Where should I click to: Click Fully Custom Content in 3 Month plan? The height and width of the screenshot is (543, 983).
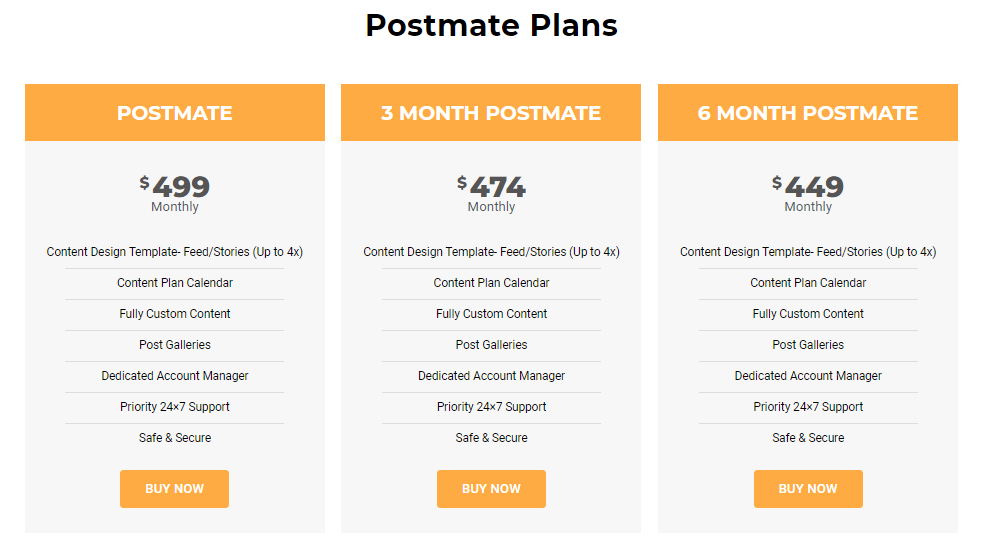[x=492, y=314]
